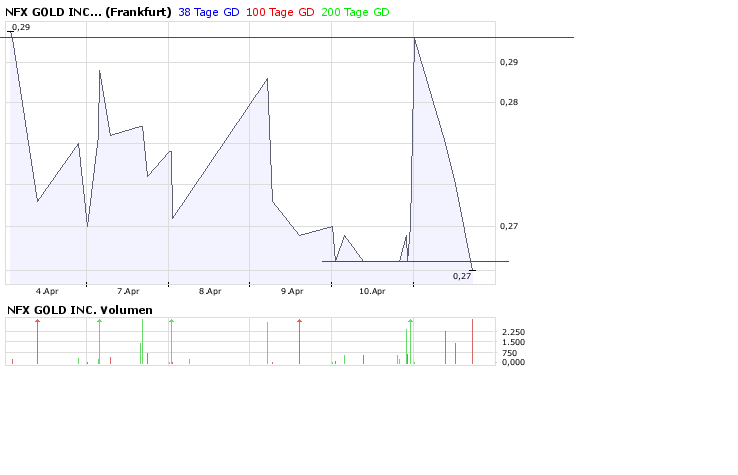Screen dimensions: 738x475
Task: Click the 2.250 volume axis label
Action: point(513,332)
